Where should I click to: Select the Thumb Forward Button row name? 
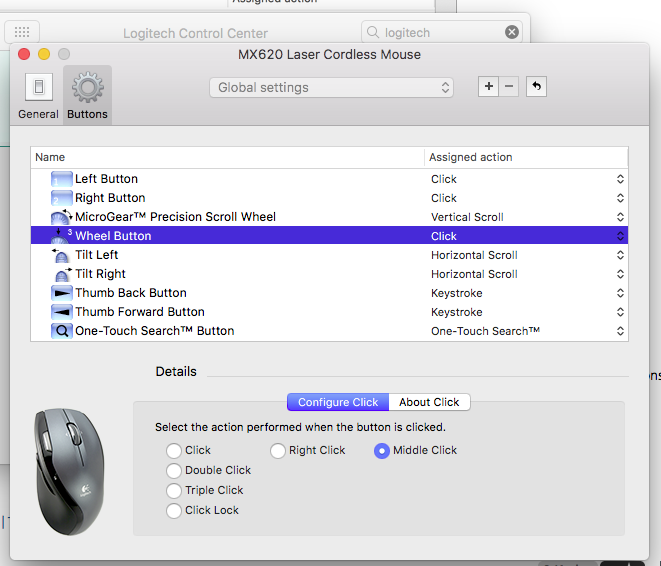pos(140,312)
